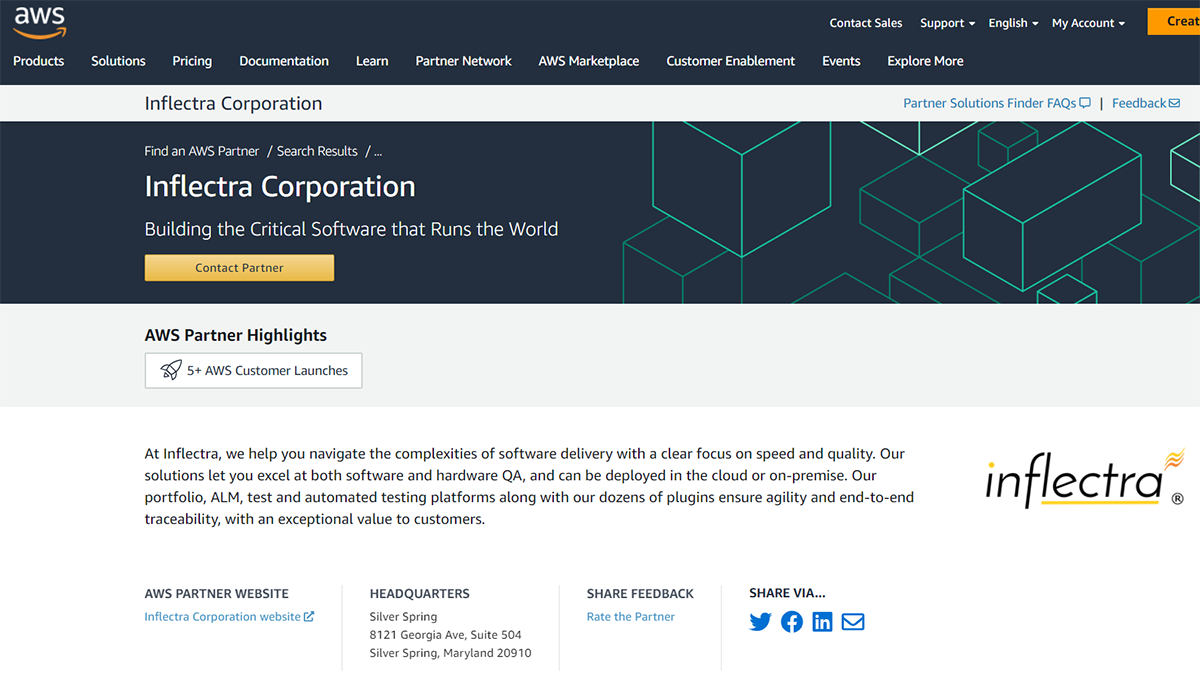The width and height of the screenshot is (1200, 678).
Task: Share the partner page on Twitter
Action: tap(760, 621)
